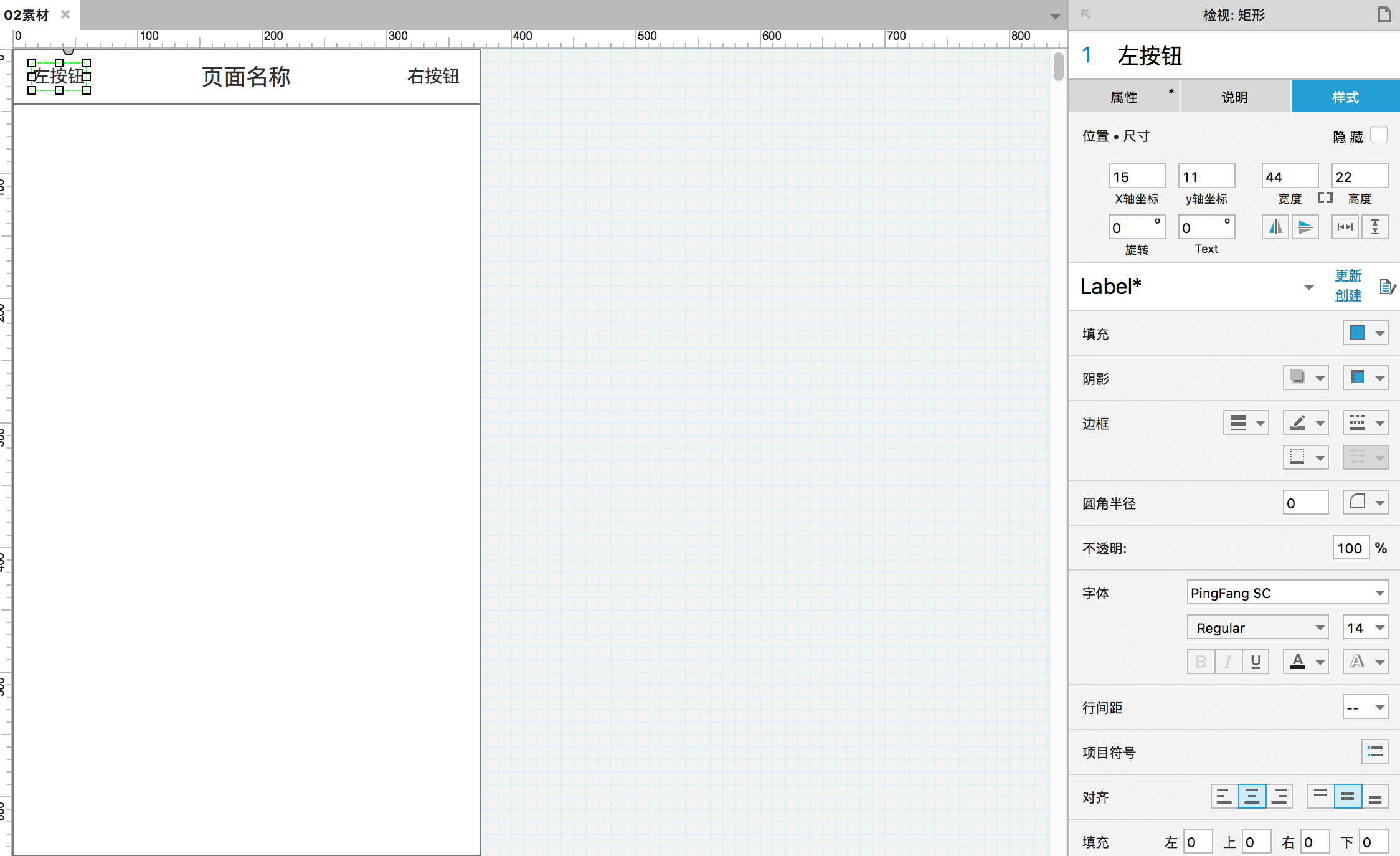The height and width of the screenshot is (856, 1400).
Task: Open the border line color picker
Action: point(1305,422)
